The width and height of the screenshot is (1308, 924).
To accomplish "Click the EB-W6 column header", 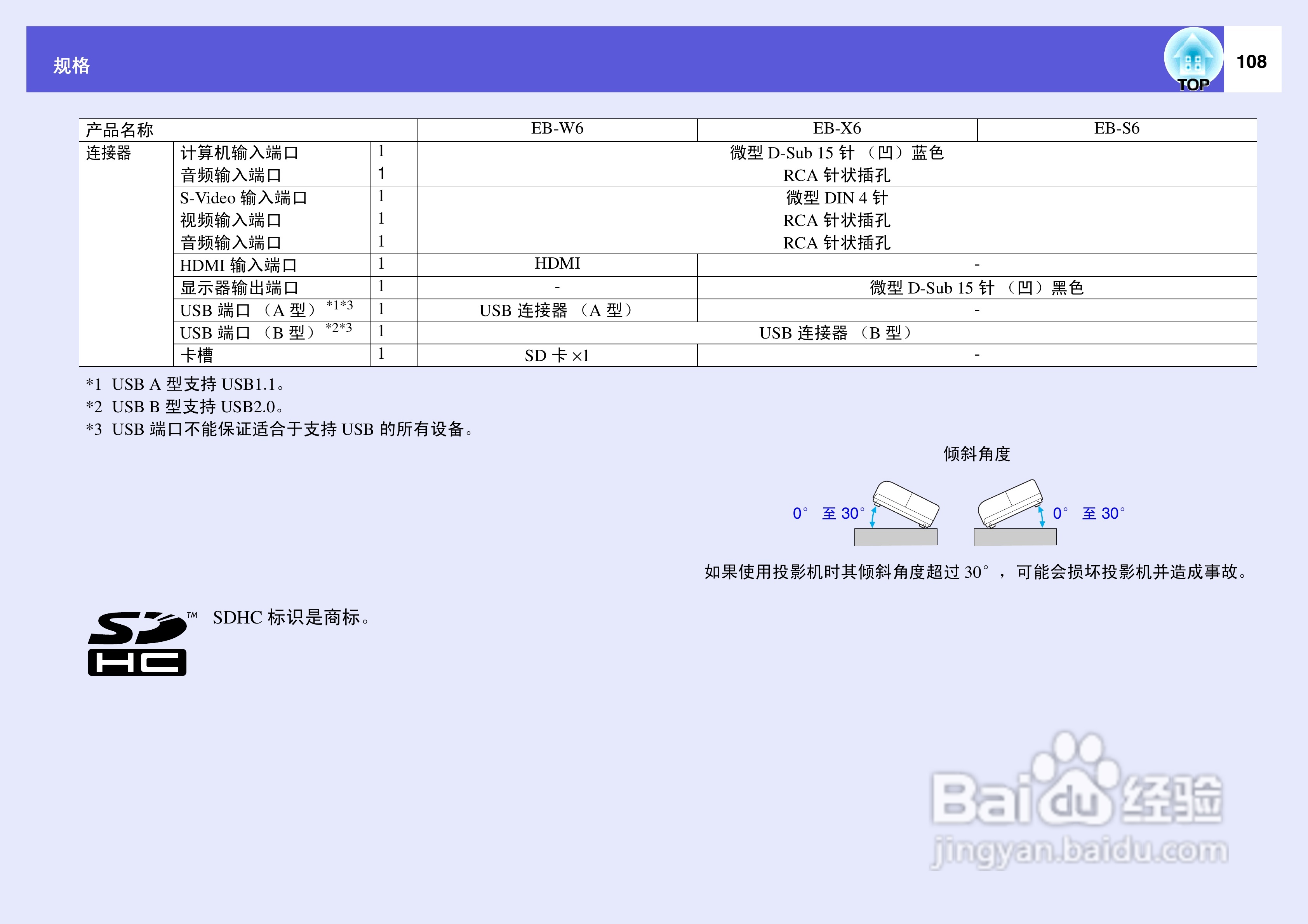I will (x=557, y=129).
